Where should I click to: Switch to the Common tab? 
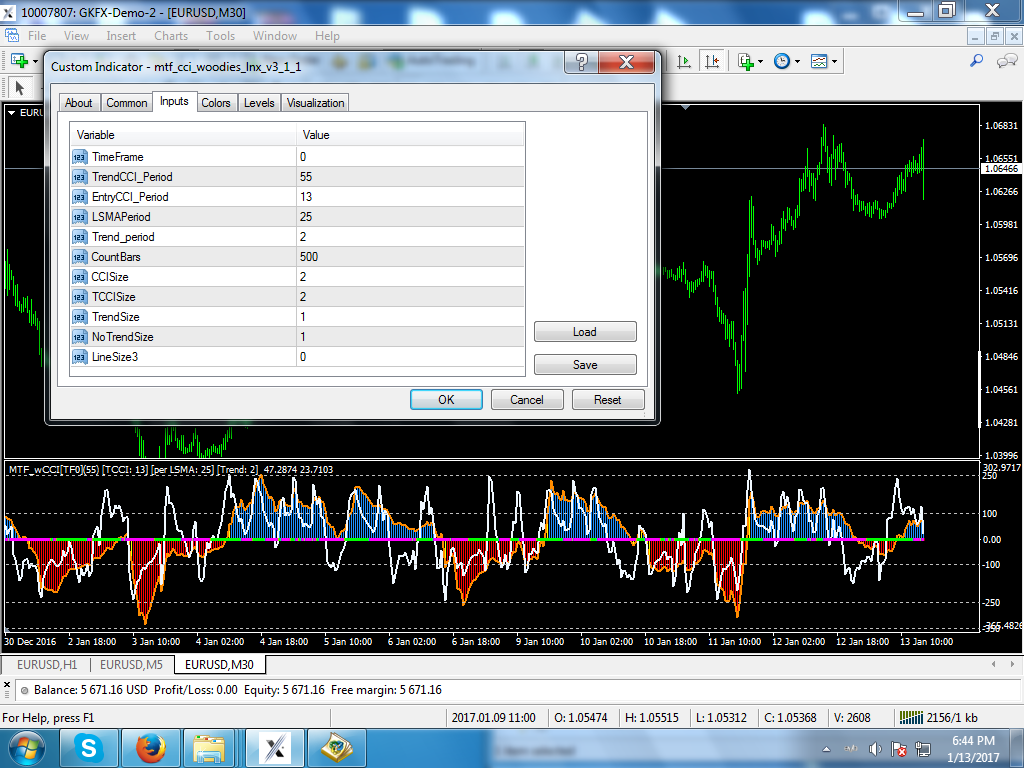(x=127, y=103)
